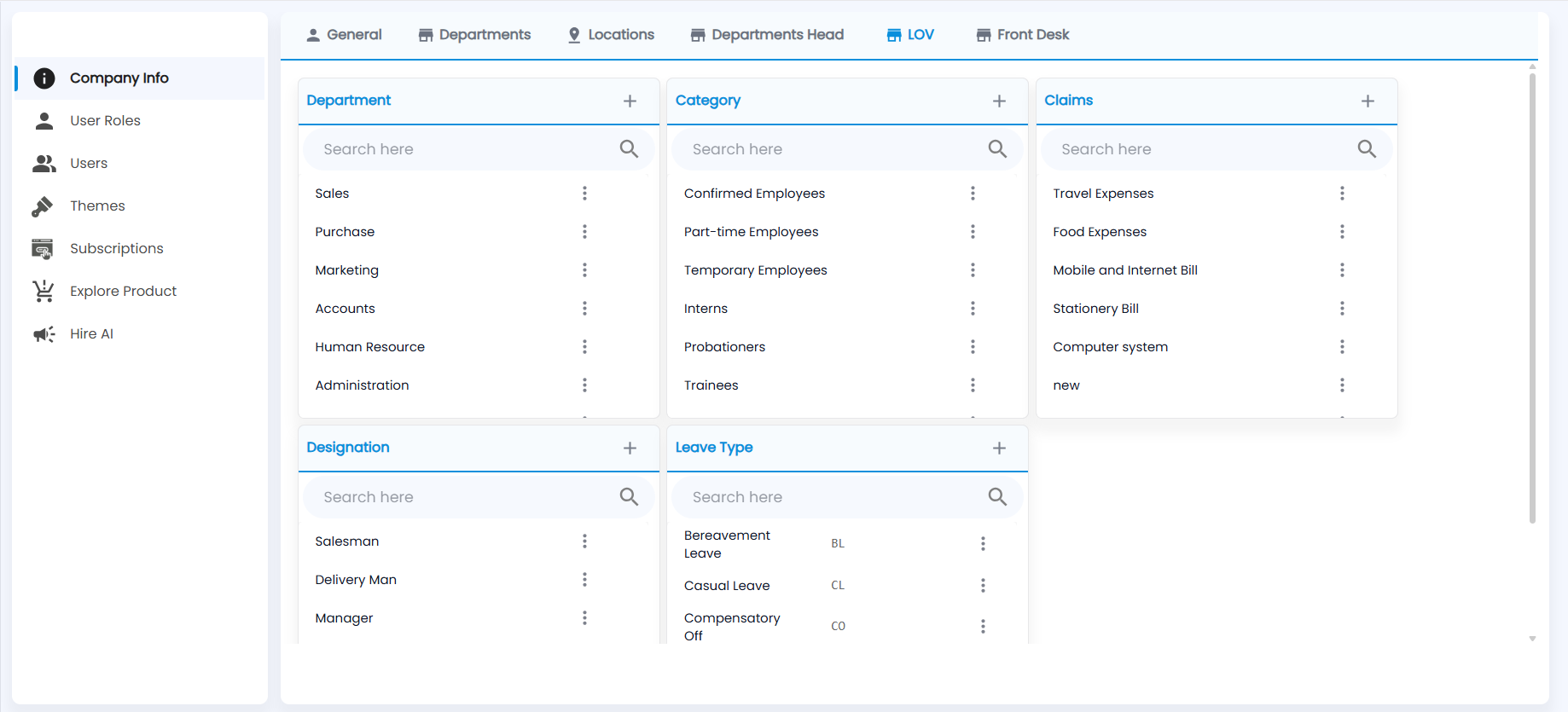The width and height of the screenshot is (1568, 712).
Task: Open the Locations tab
Action: click(611, 35)
